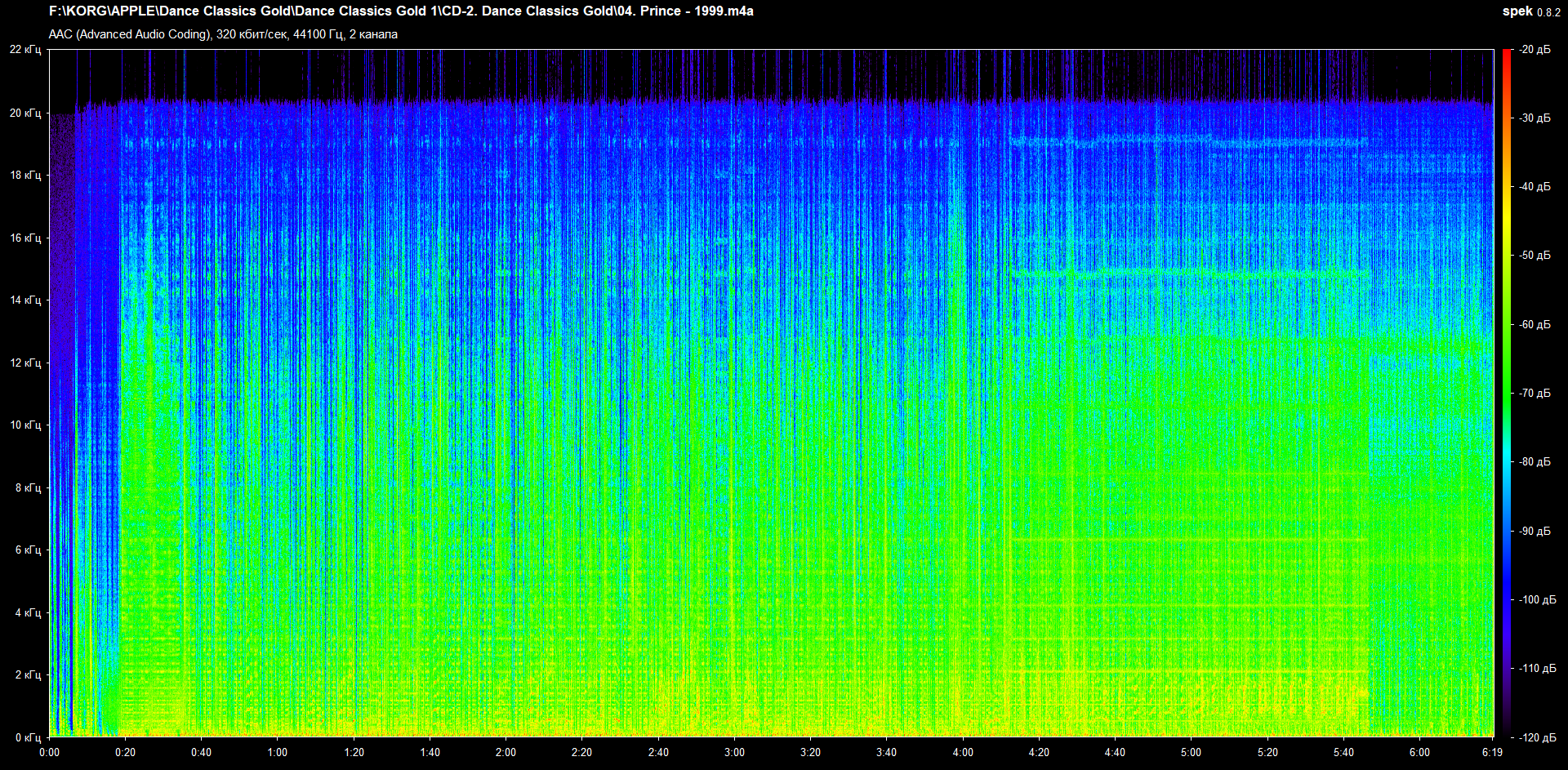This screenshot has height=770, width=1568.
Task: Select the 2:00 time marker
Action: coord(506,752)
